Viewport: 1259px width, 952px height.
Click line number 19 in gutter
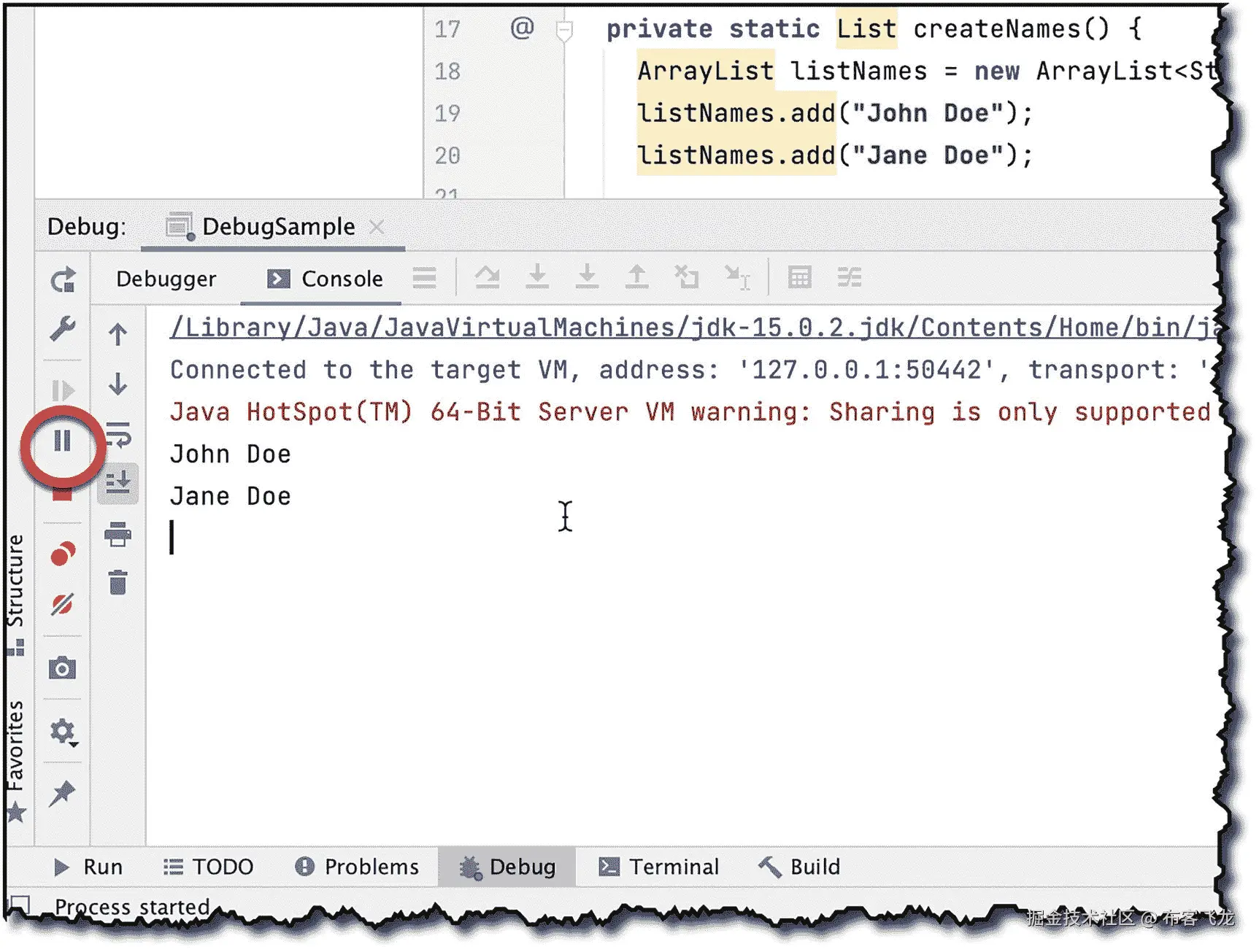coord(447,113)
